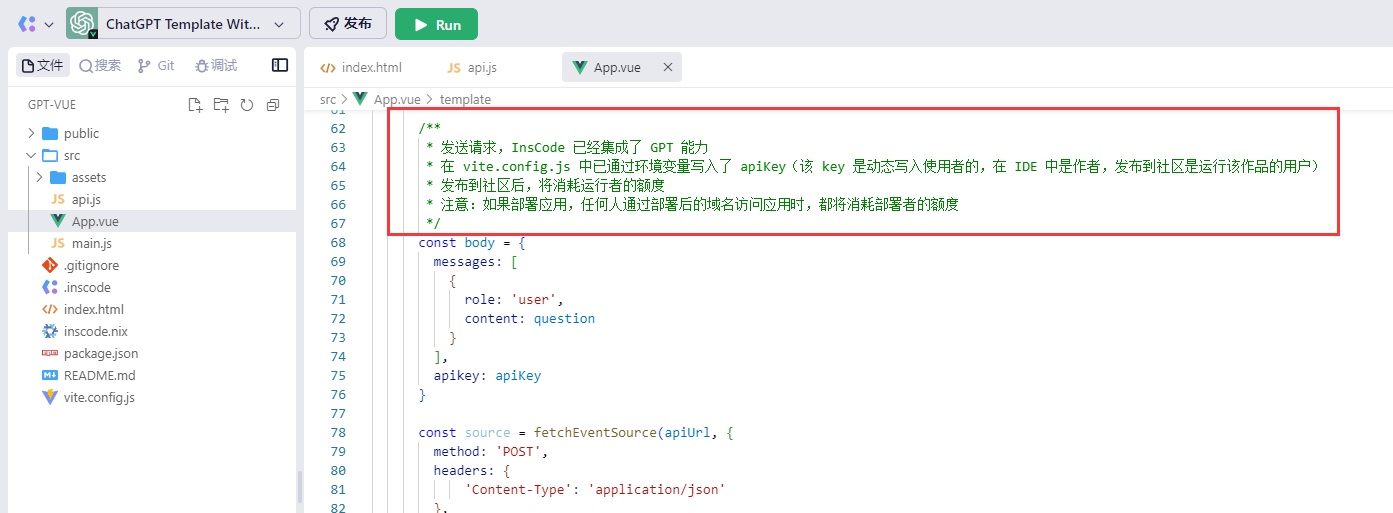Click the 'const body = {' code line
1393x513 pixels.
472,243
